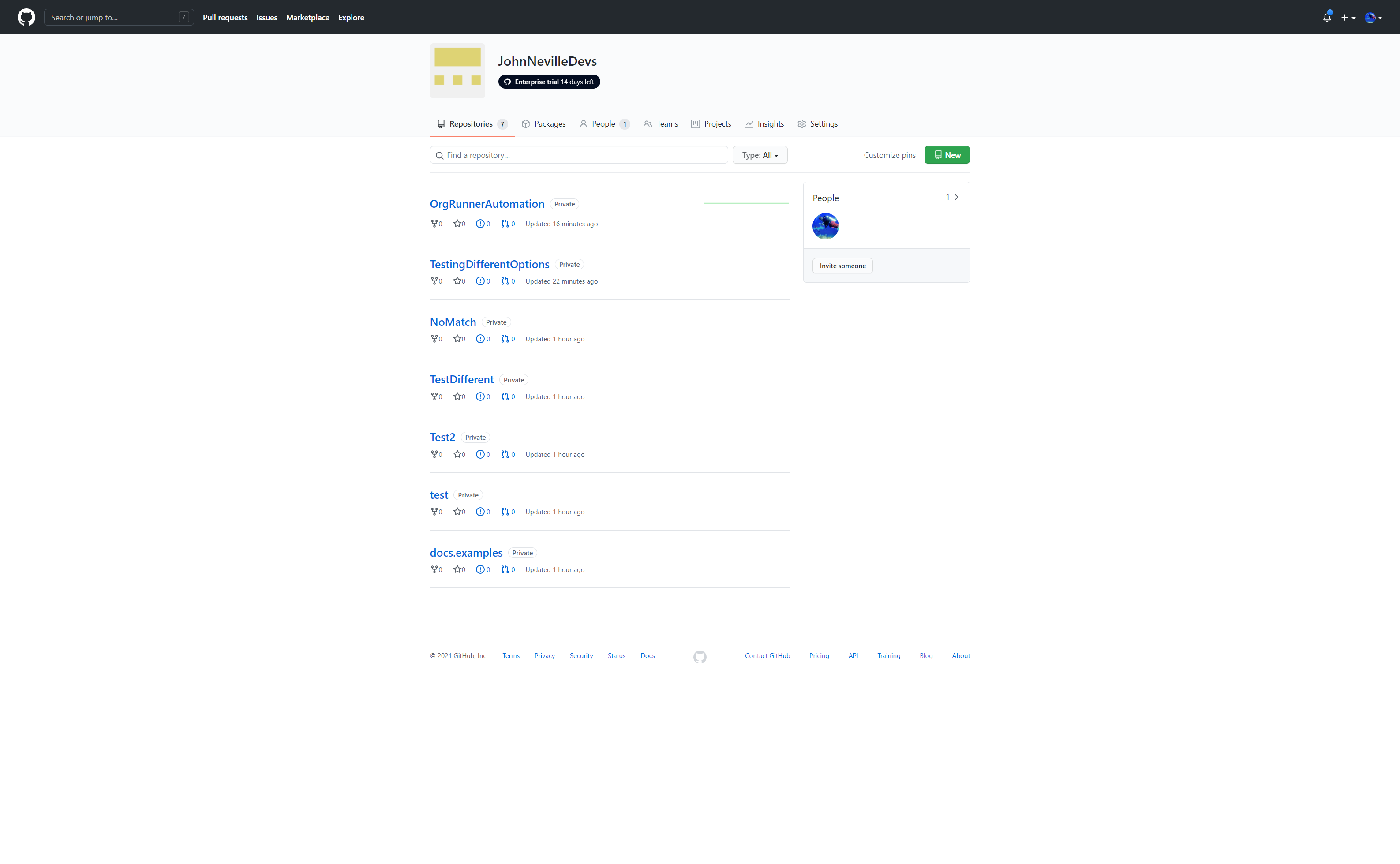Click the member avatar in the People panel
Viewport: 1400px width, 864px height.
(826, 226)
